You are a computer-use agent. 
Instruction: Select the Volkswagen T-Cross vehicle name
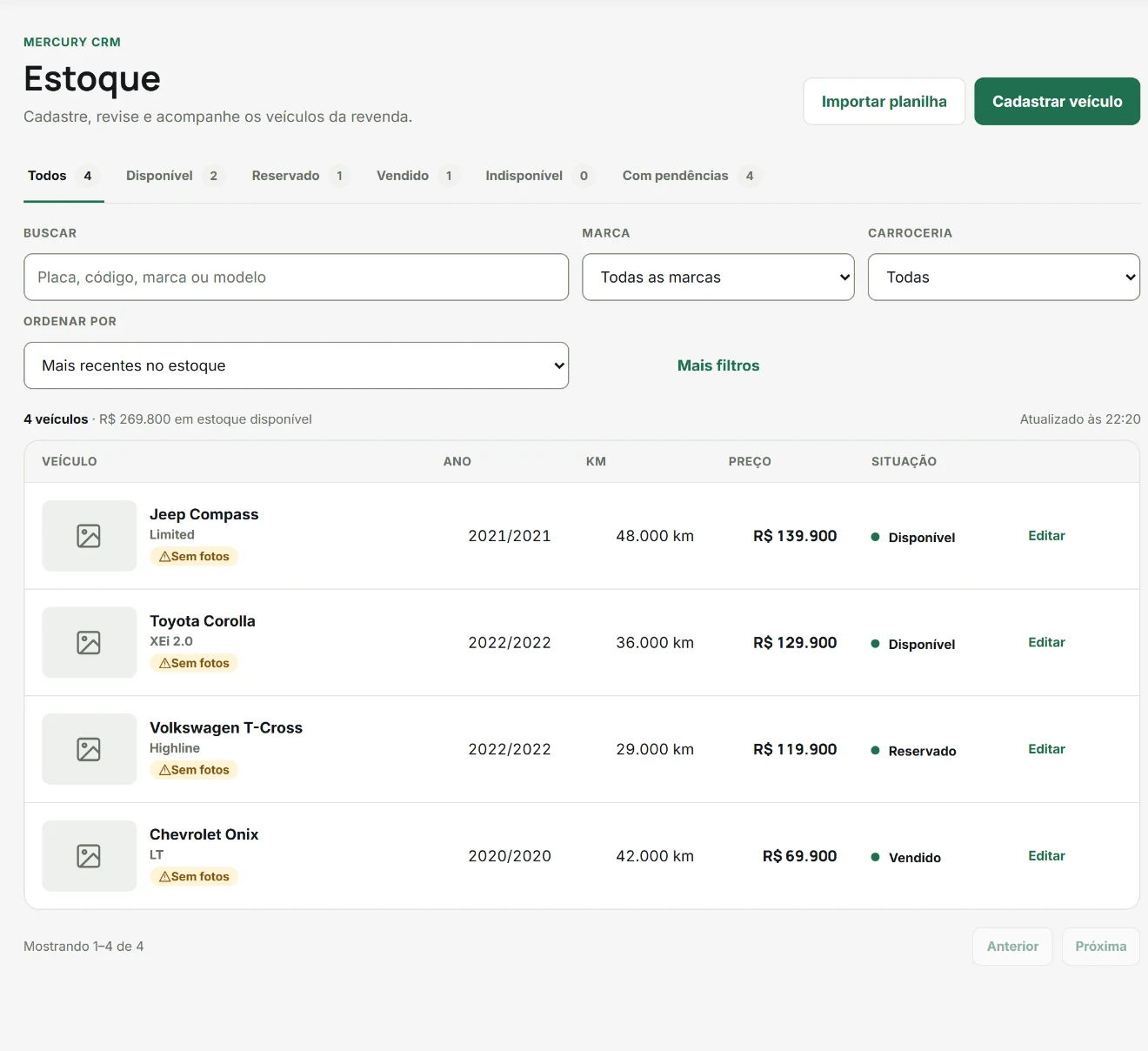click(226, 728)
